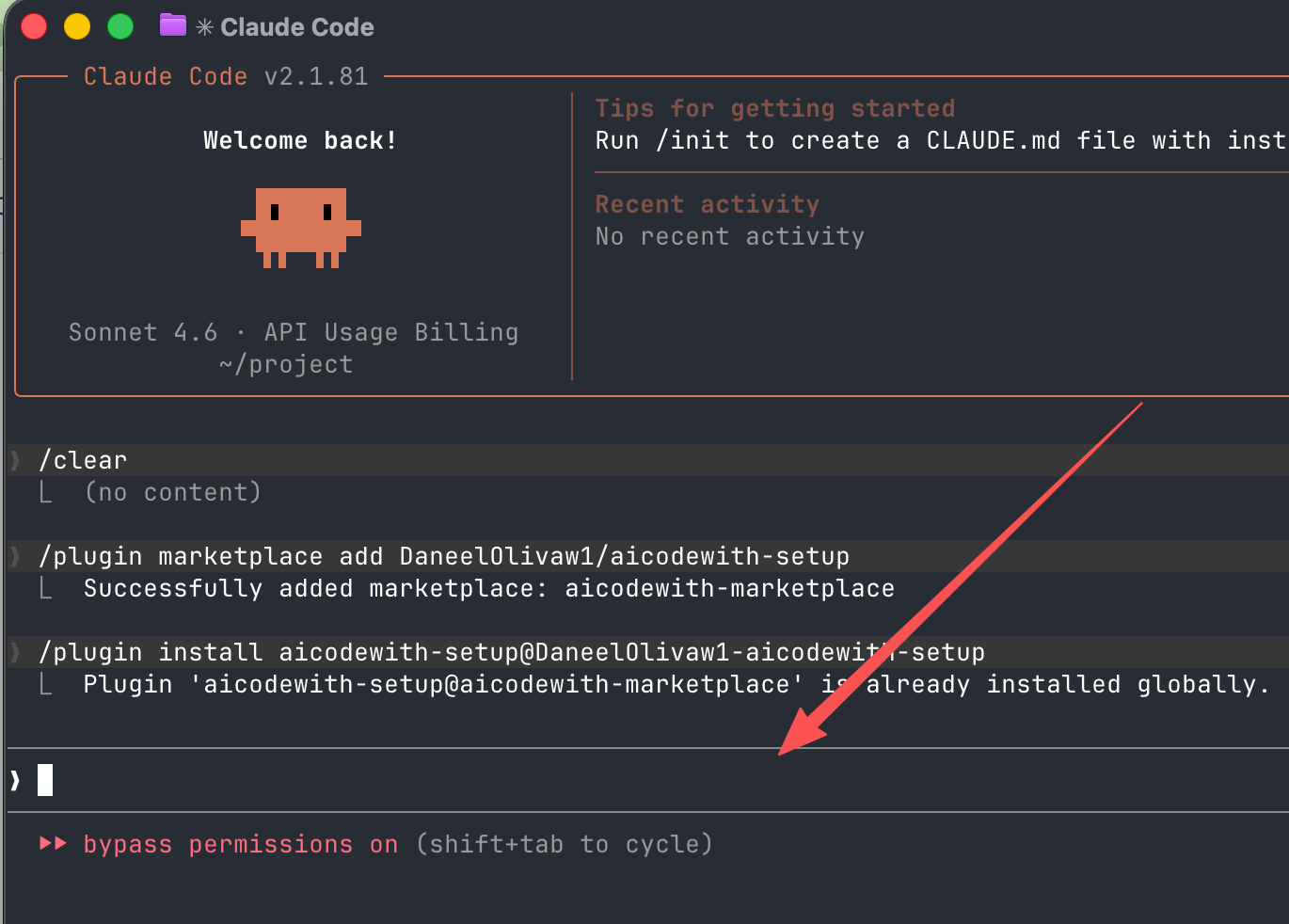Click the Sonnet 4.6 API Usage Billing label
1289x924 pixels.
293,332
